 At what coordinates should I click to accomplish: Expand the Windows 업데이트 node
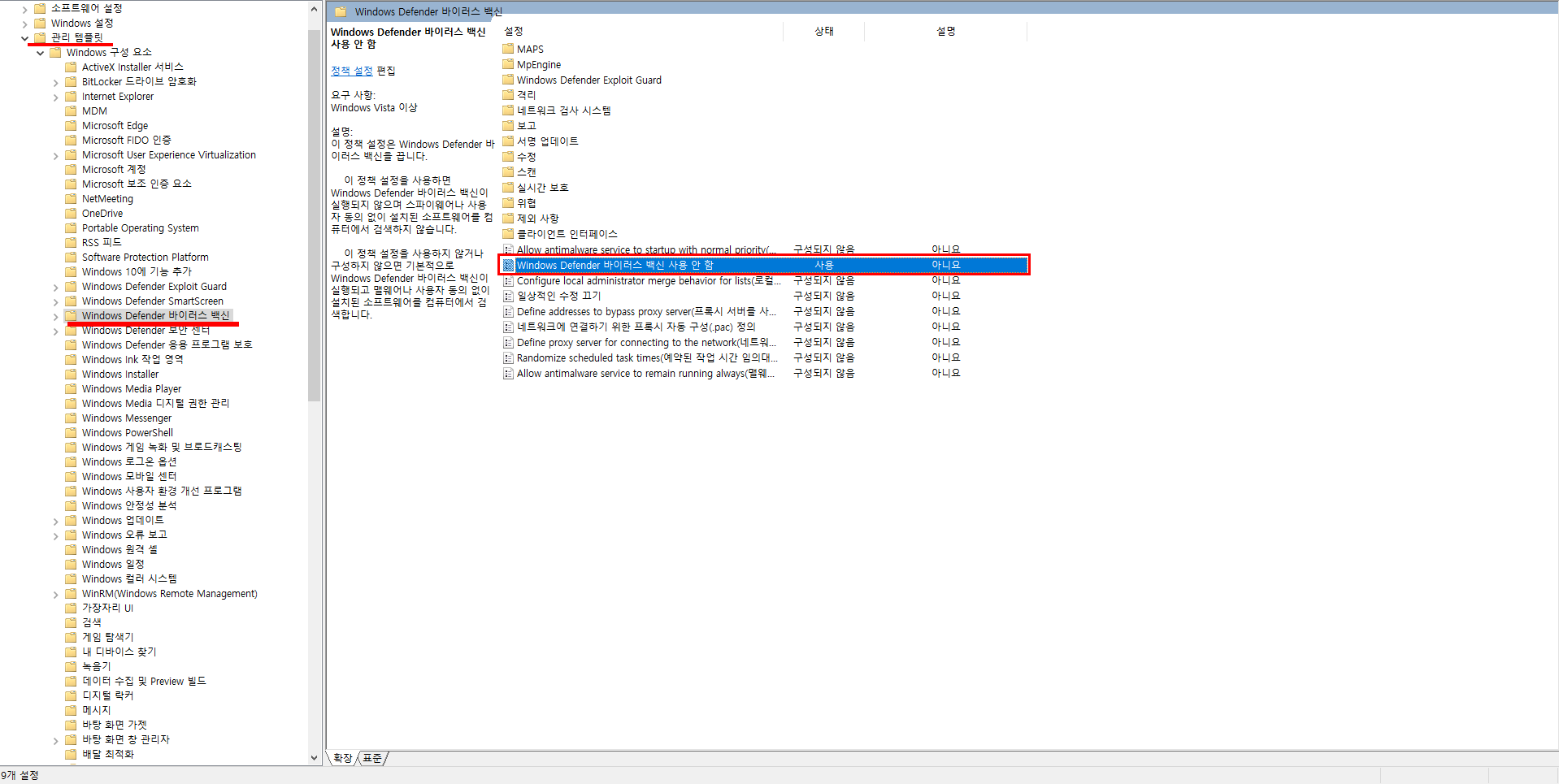coord(55,521)
